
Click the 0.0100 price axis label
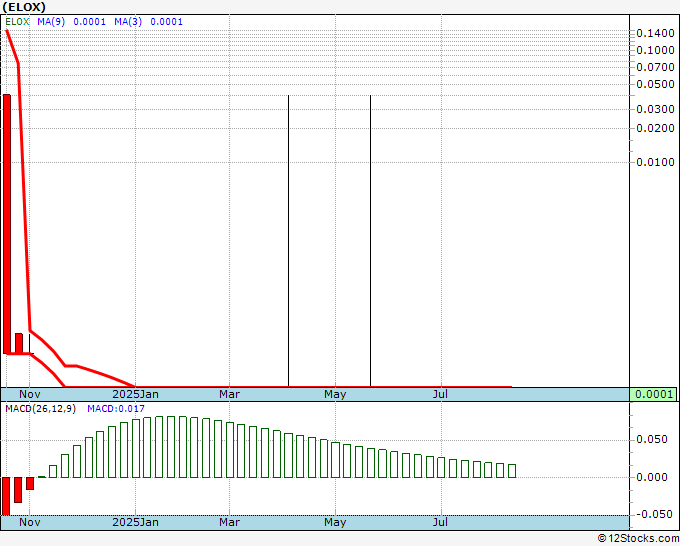tap(654, 162)
